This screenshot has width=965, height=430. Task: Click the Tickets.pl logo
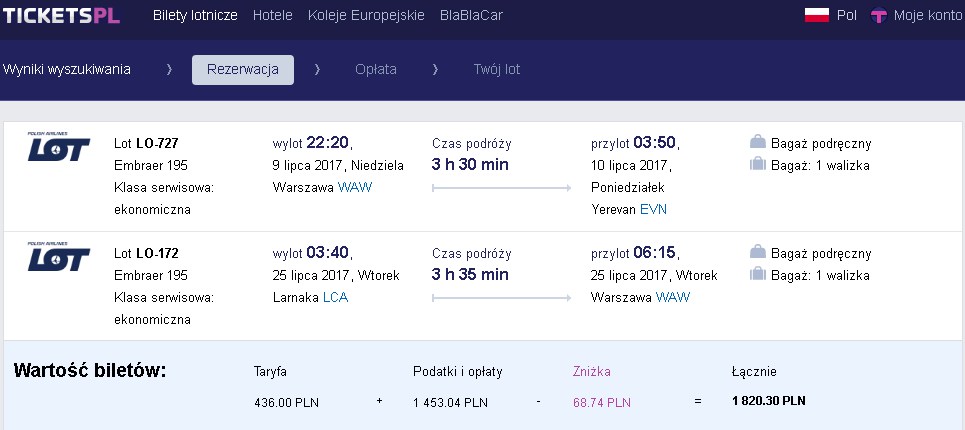pos(62,15)
